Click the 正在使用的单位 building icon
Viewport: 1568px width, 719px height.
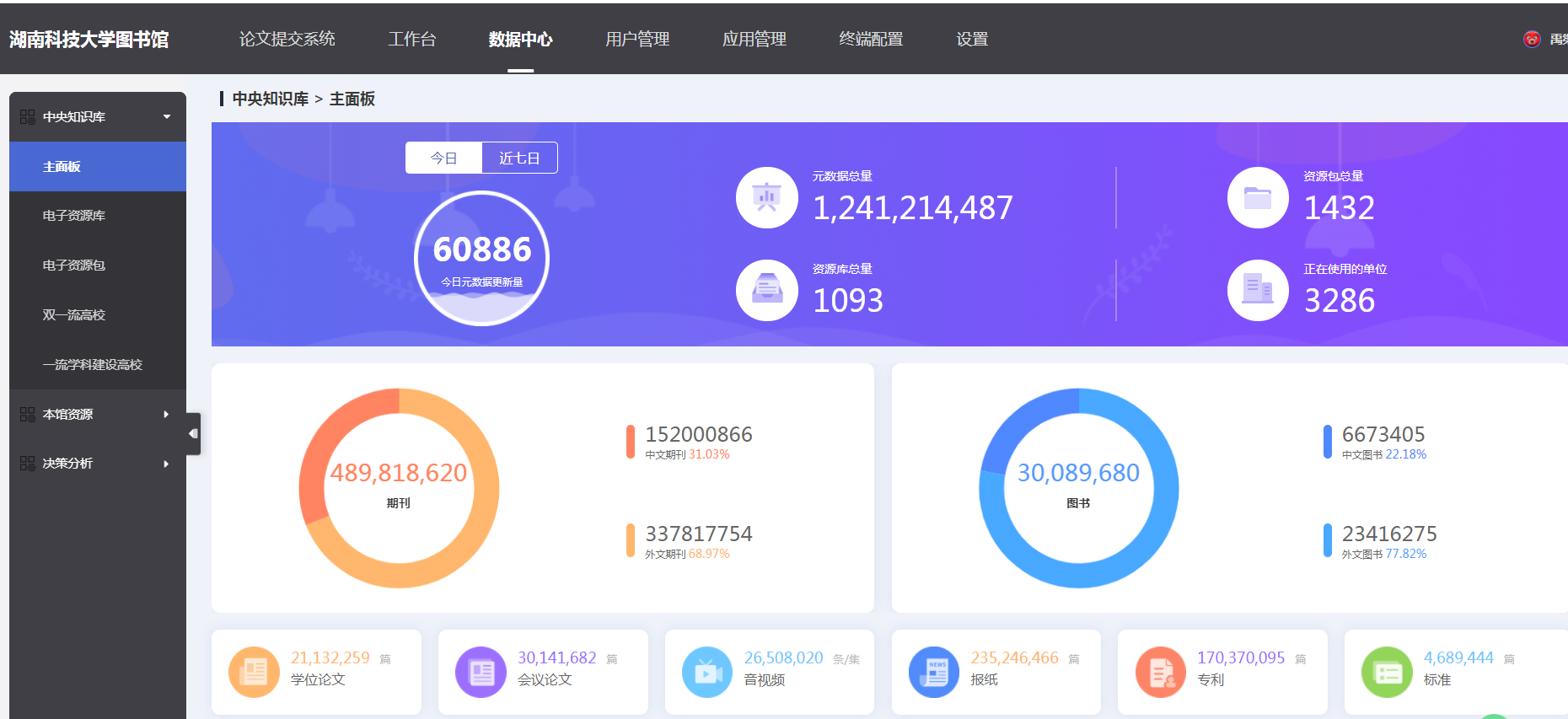click(x=1258, y=290)
